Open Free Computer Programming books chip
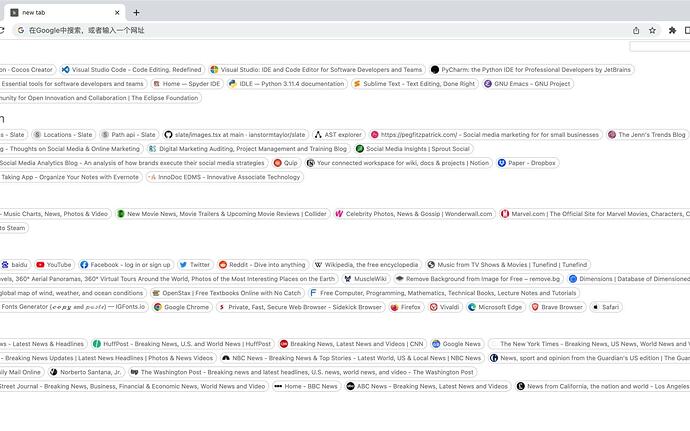The width and height of the screenshot is (690, 431). 443,293
